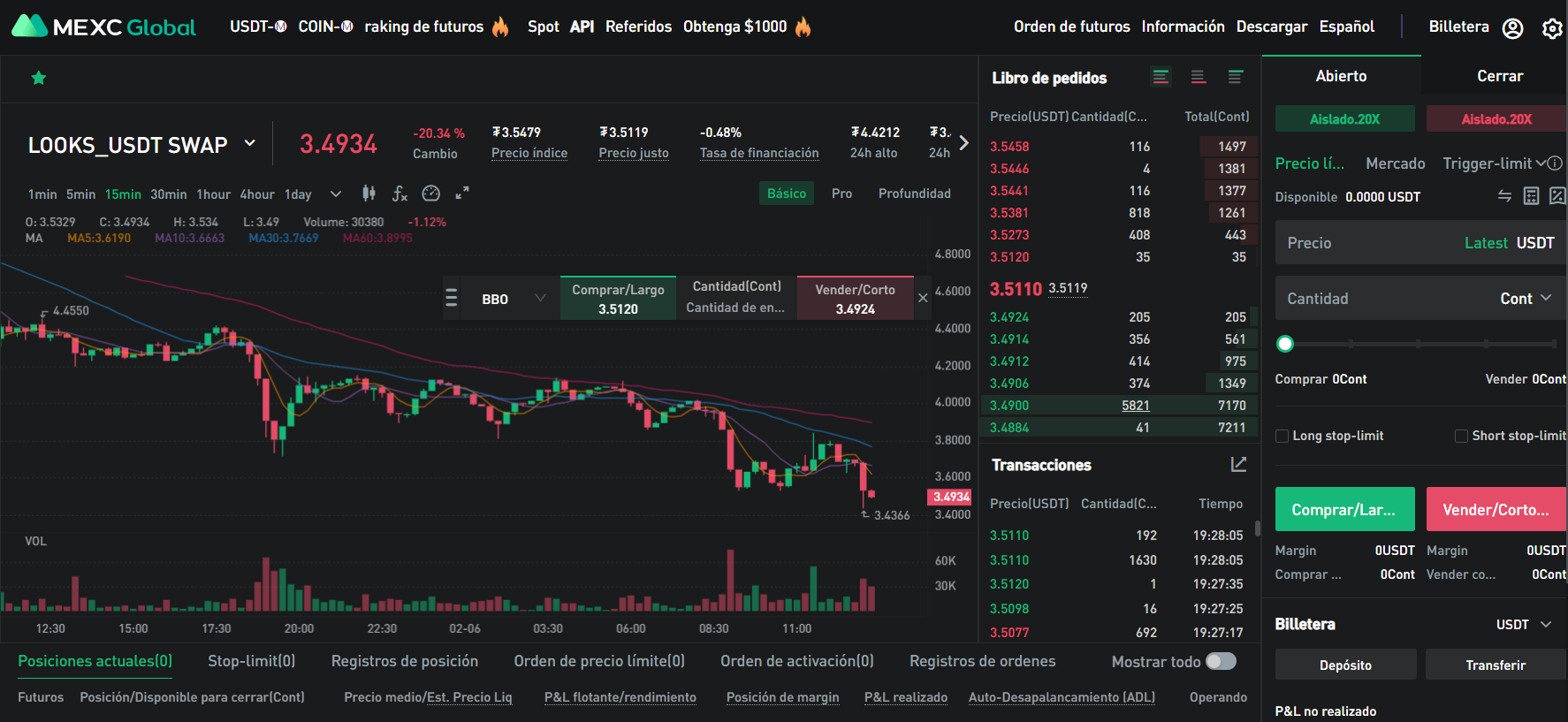Open the Cont quantity unit dropdown
The image size is (1568, 722).
click(x=1526, y=299)
